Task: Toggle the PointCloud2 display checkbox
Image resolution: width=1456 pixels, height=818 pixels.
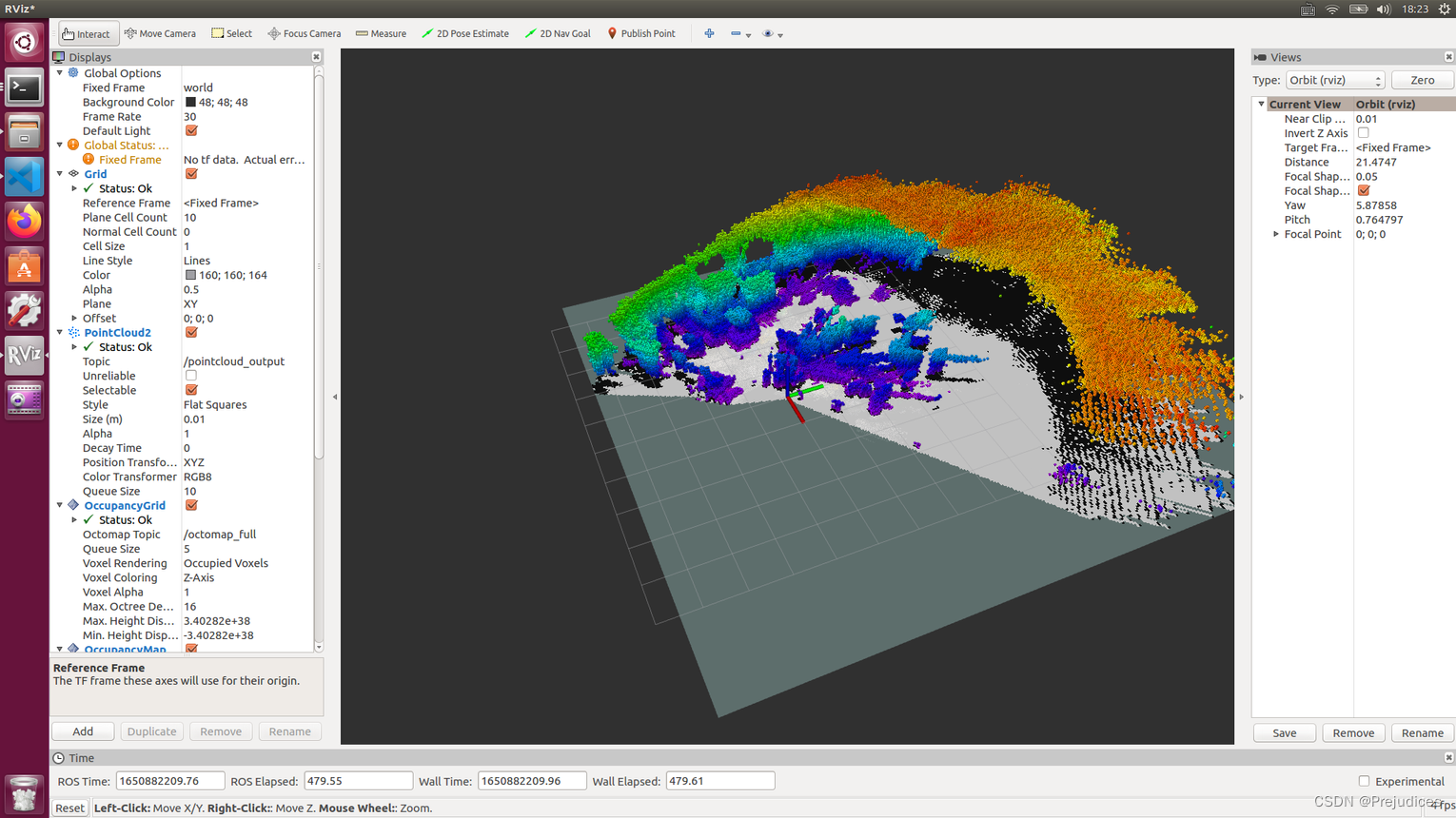Action: (191, 332)
